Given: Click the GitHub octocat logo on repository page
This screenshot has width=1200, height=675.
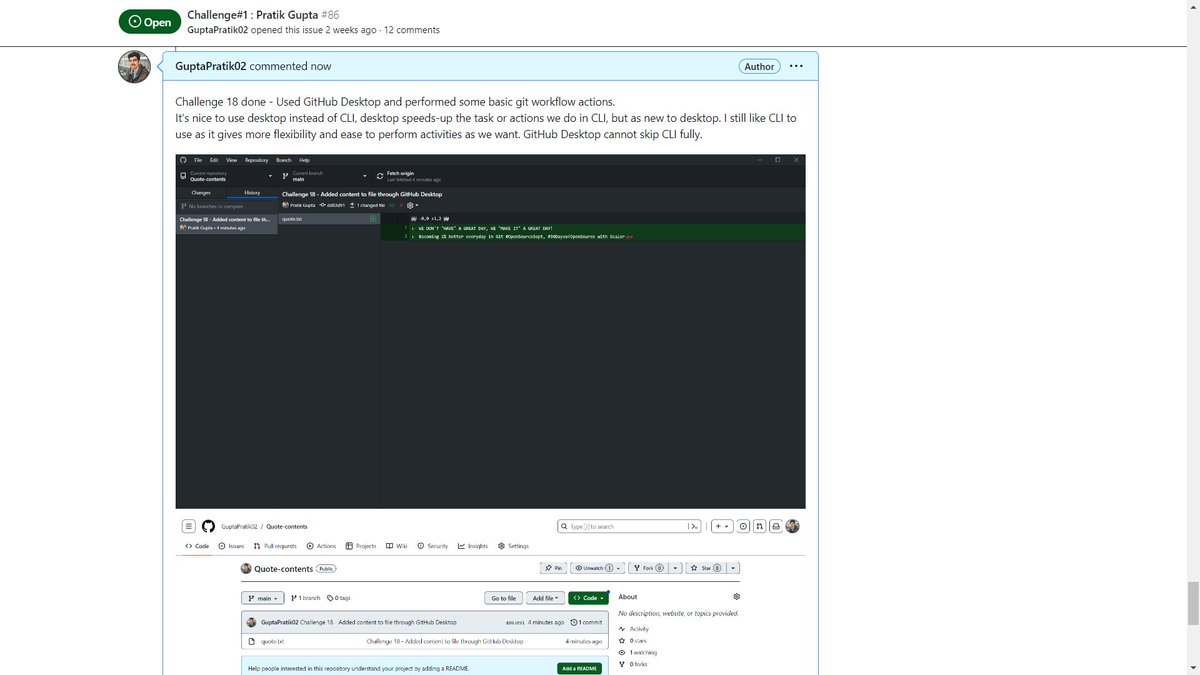Looking at the screenshot, I should [208, 526].
